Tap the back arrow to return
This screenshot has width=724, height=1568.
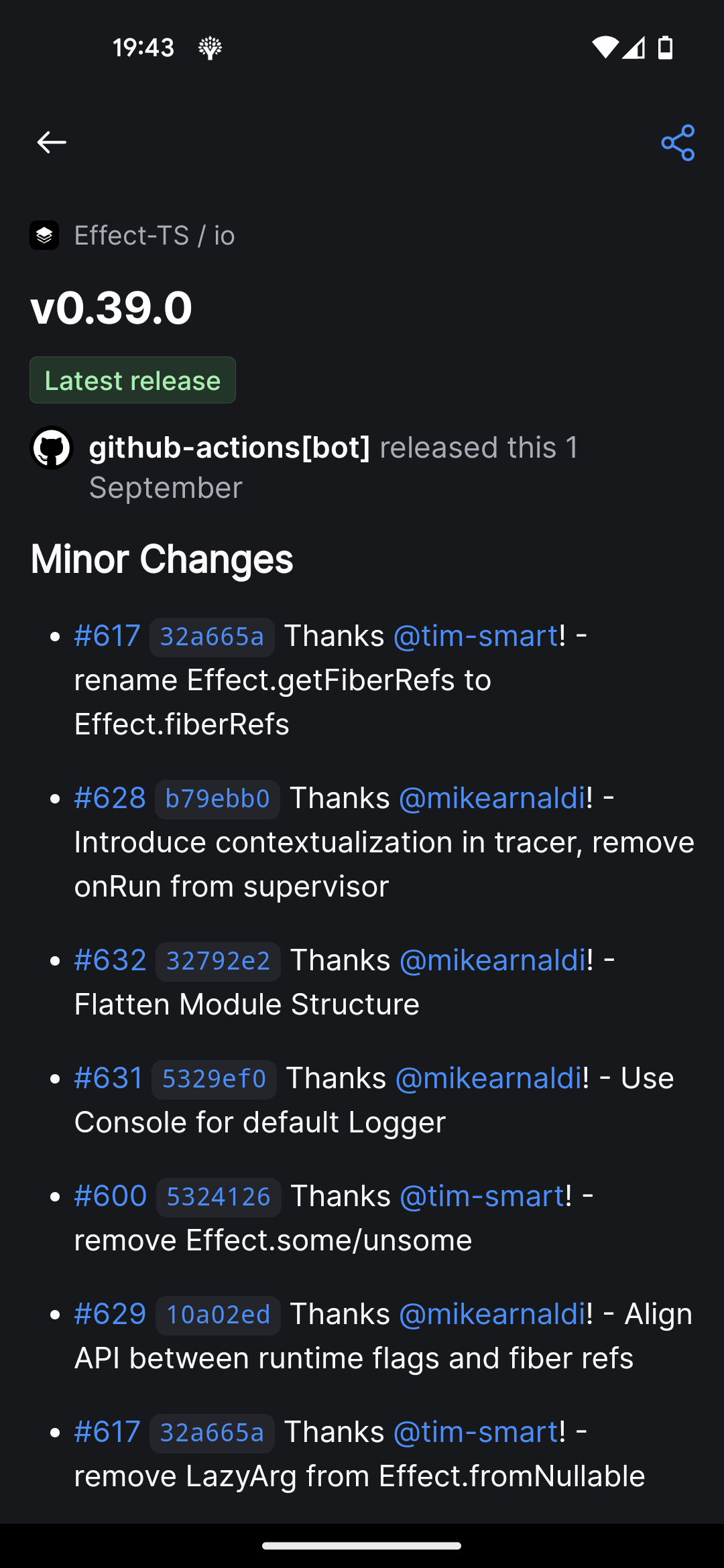(51, 141)
